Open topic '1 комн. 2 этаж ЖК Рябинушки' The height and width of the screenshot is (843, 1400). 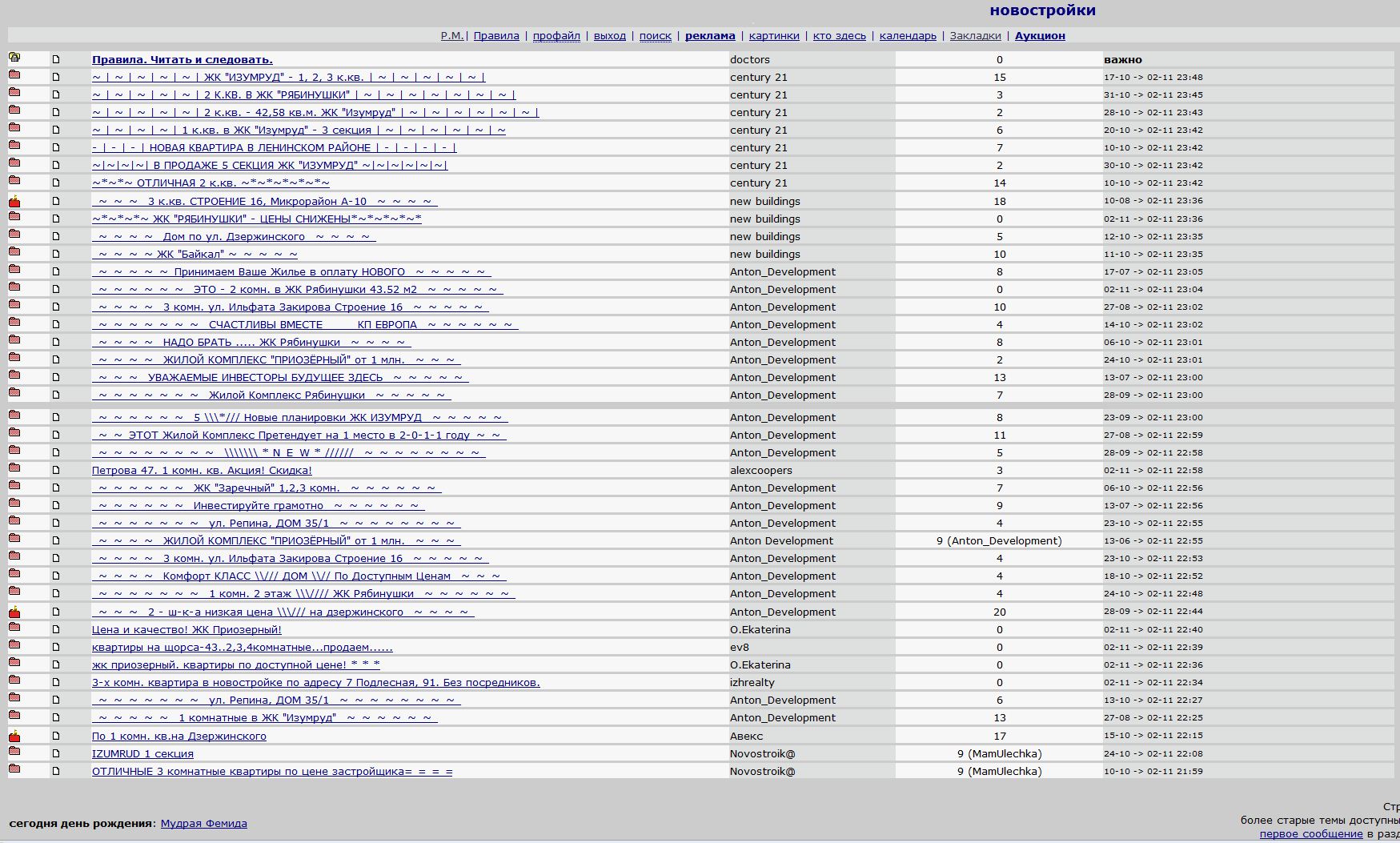tap(303, 594)
